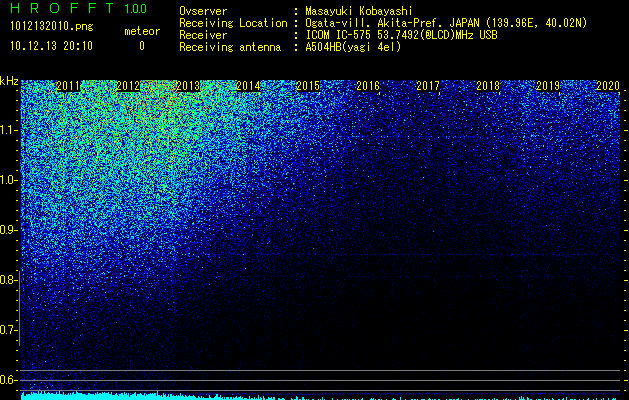This screenshot has width=629, height=400.
Task: Select the filename 1012132010.png
Action: tap(51, 27)
